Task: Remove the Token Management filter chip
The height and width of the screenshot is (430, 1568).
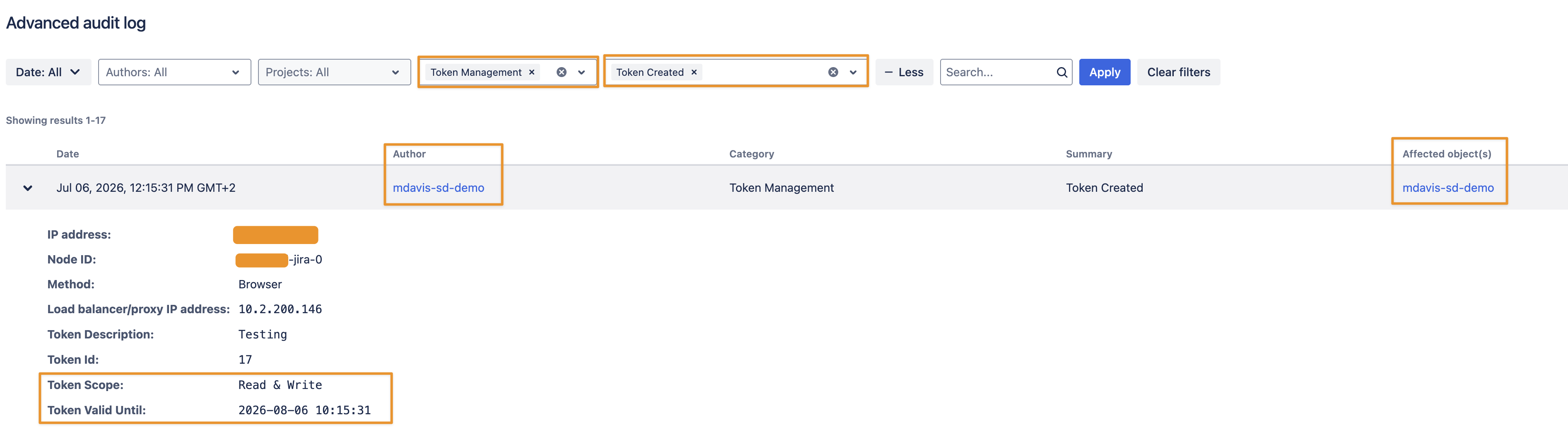Action: coord(531,72)
